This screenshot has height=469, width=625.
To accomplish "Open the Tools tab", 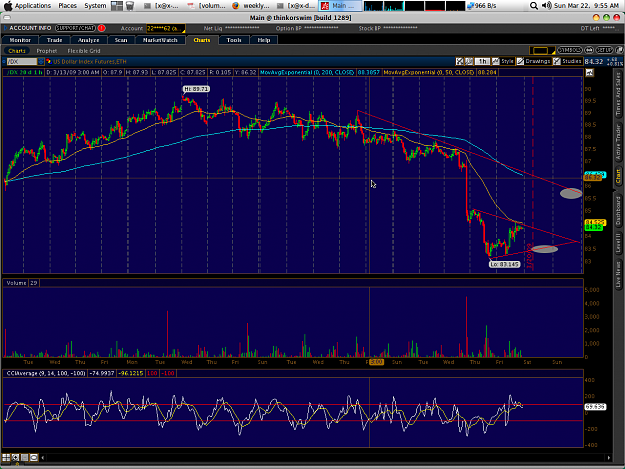I will pyautogui.click(x=234, y=40).
